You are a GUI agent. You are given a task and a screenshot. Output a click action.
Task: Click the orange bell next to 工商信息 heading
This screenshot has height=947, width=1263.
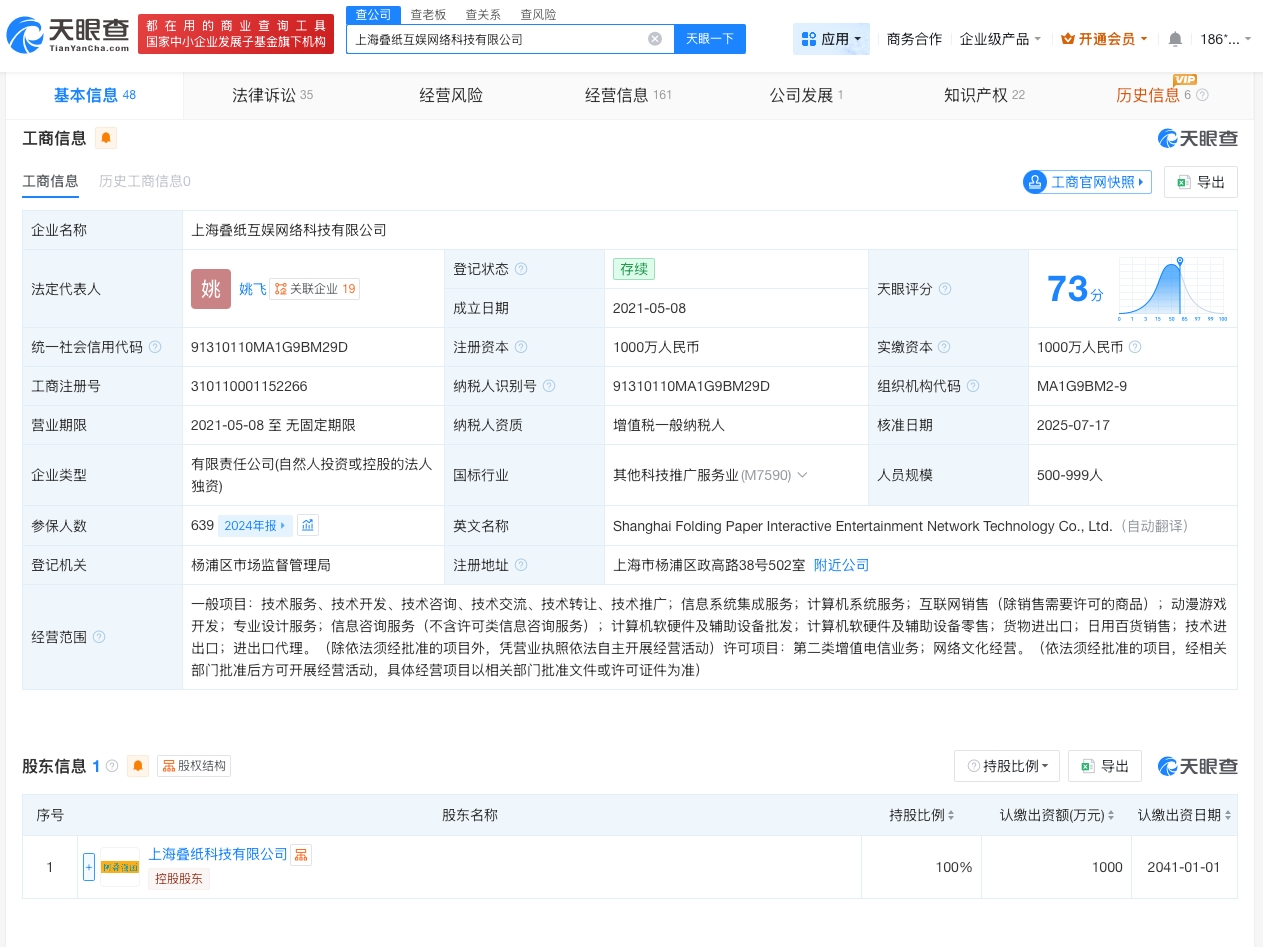pyautogui.click(x=106, y=138)
